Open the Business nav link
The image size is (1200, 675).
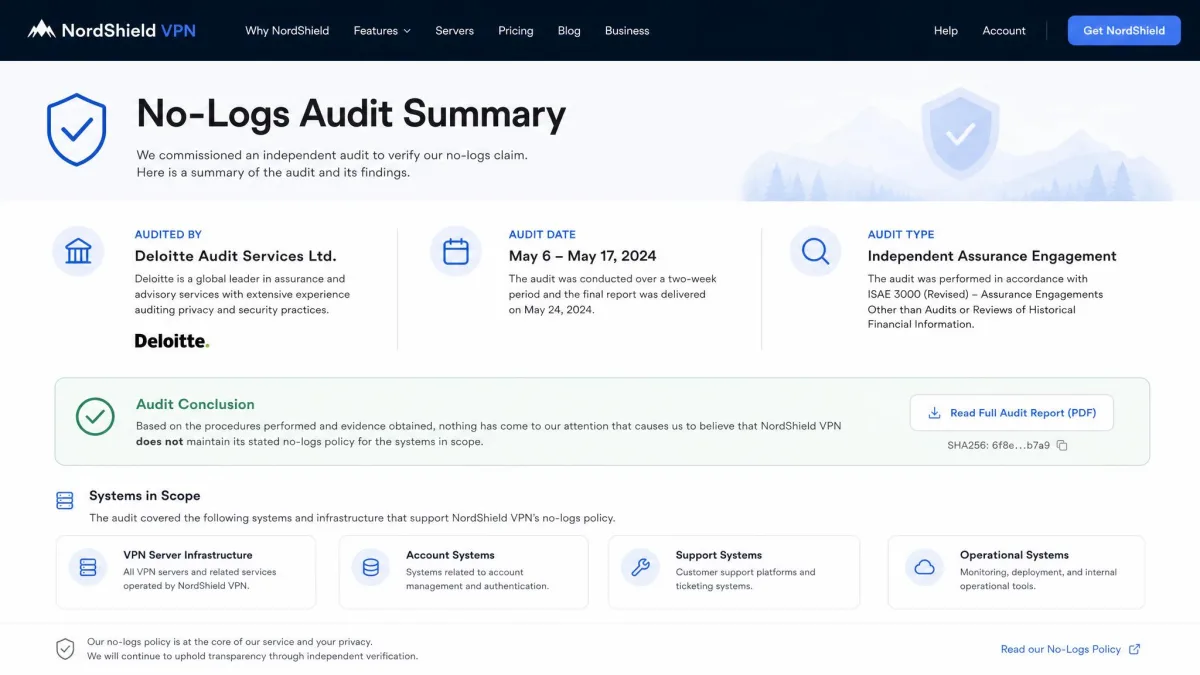tap(627, 31)
